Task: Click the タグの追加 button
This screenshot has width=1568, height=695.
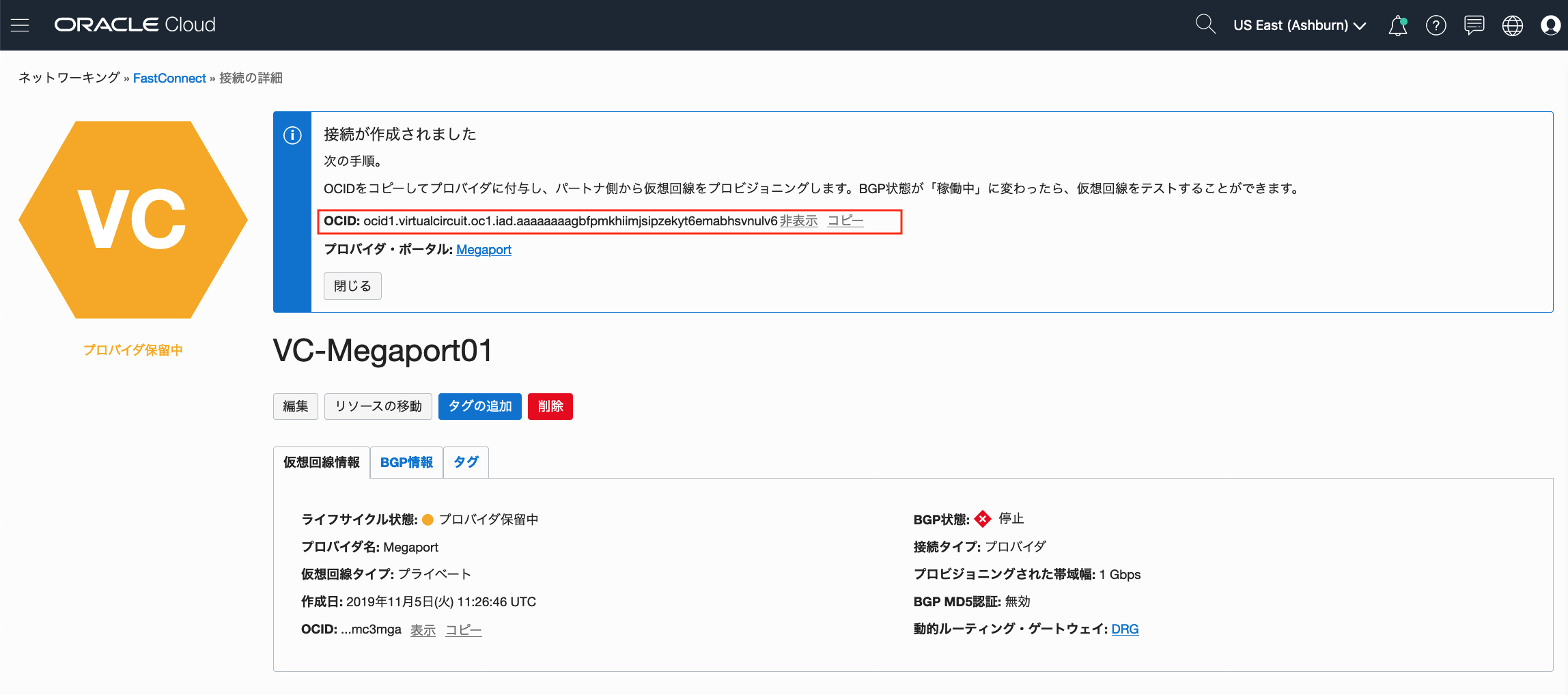Action: [x=480, y=406]
